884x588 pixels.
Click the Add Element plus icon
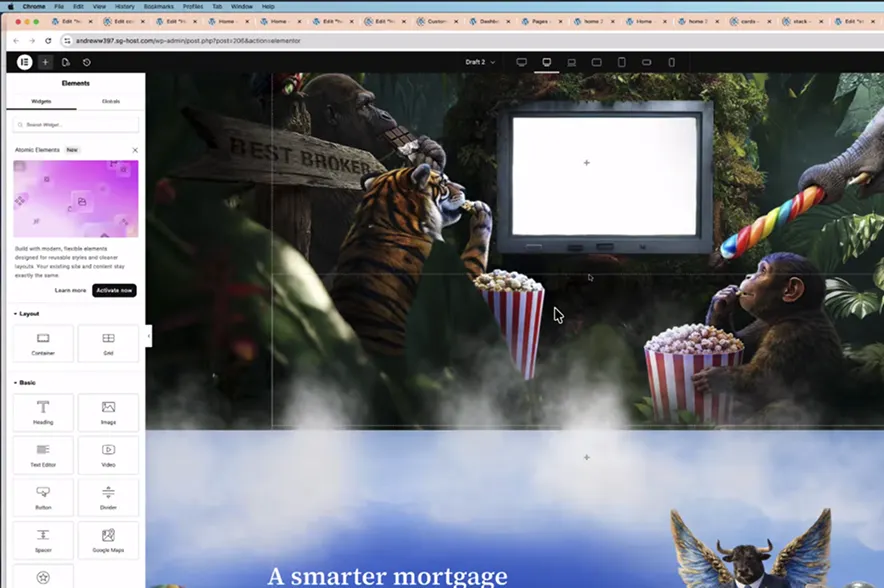coord(45,62)
